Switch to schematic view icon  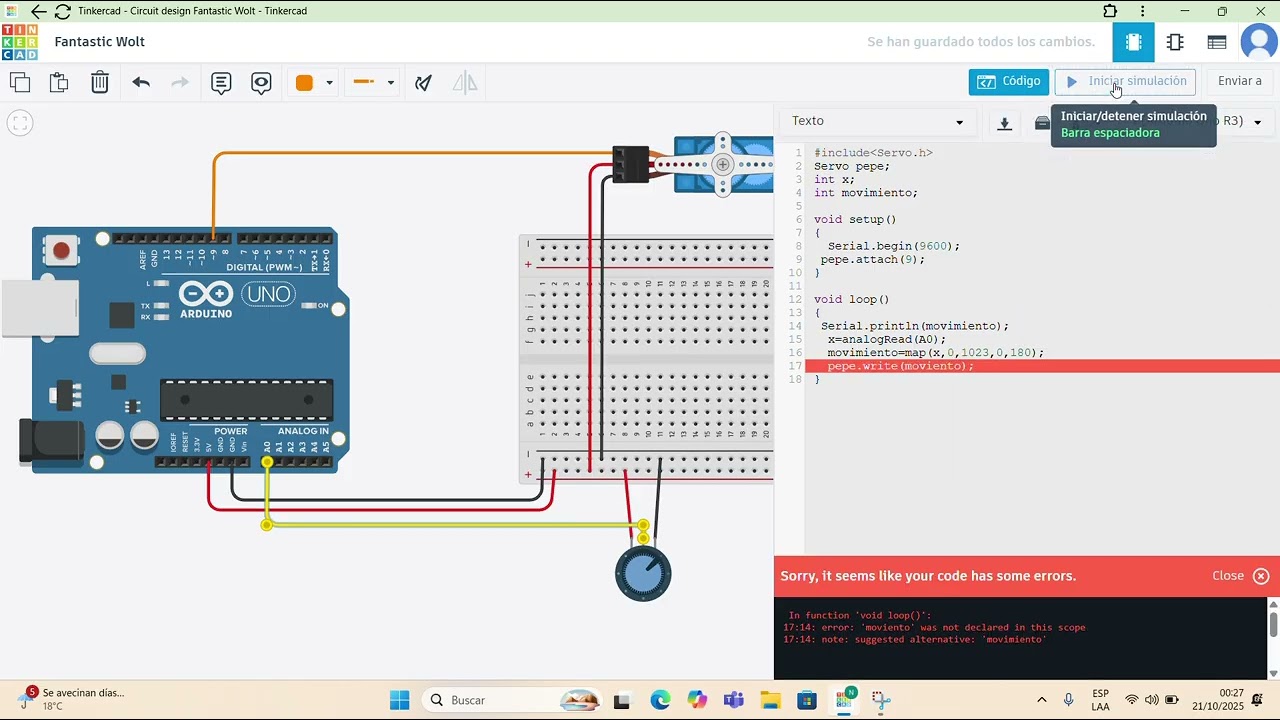pyautogui.click(x=1175, y=42)
